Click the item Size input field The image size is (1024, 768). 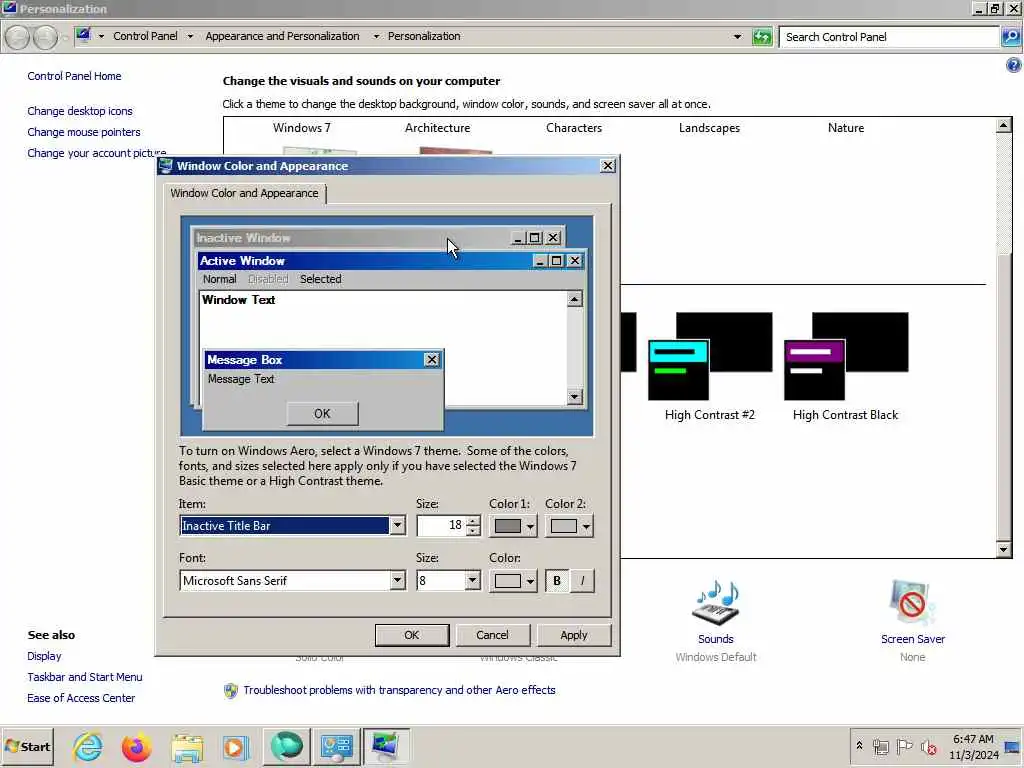[441, 526]
